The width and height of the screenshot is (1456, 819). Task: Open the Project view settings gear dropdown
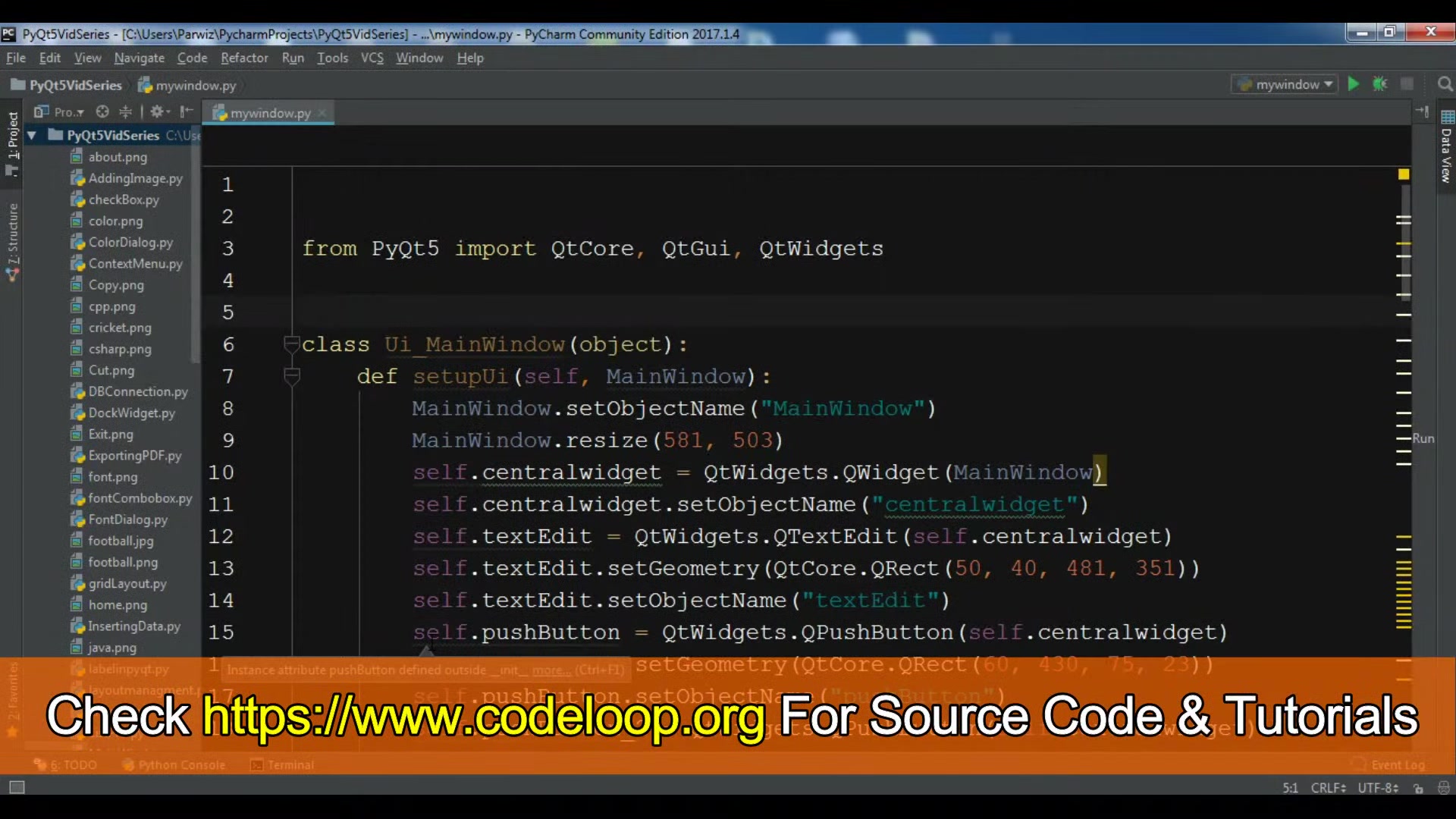[x=159, y=112]
